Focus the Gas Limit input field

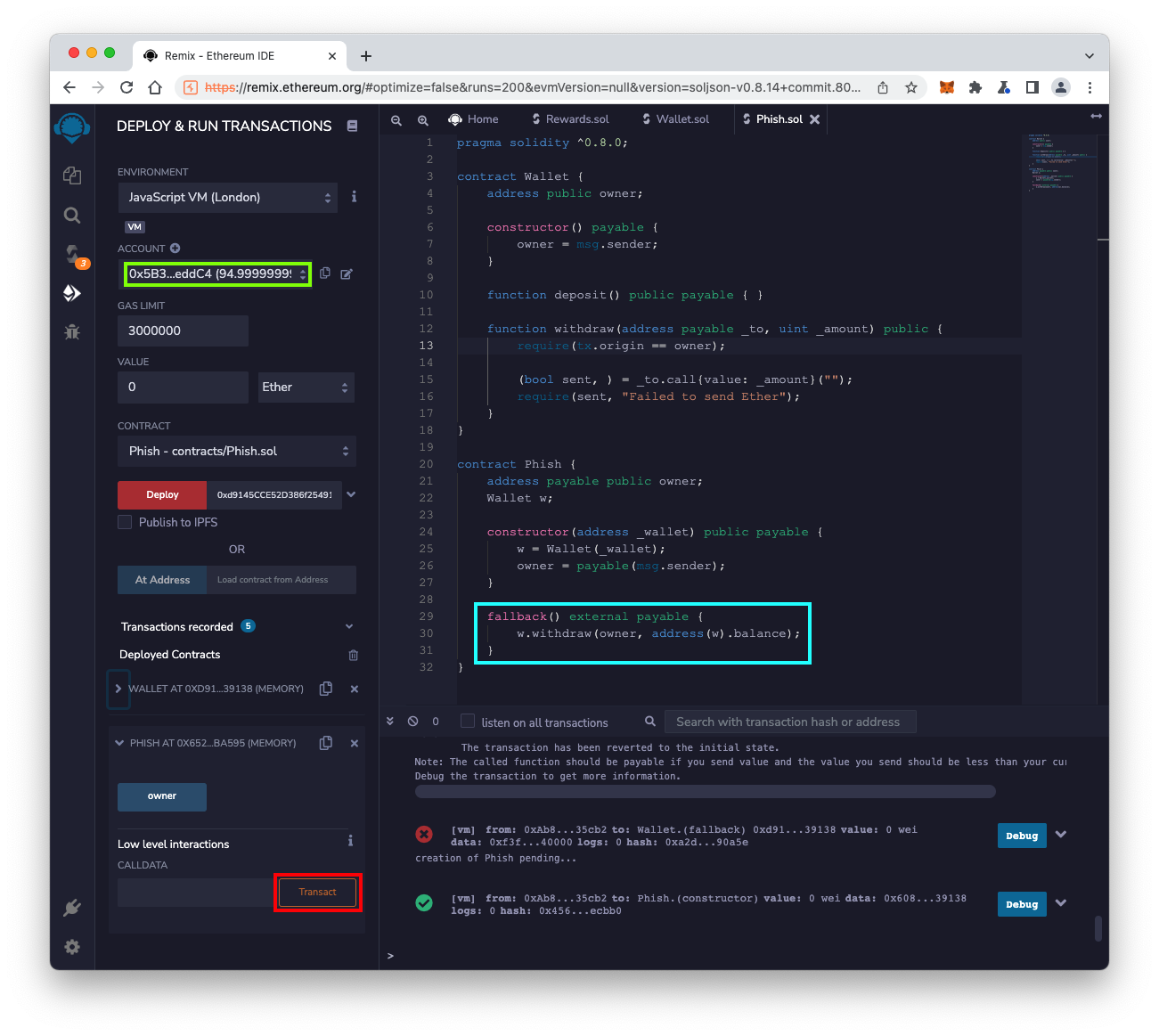tap(183, 330)
